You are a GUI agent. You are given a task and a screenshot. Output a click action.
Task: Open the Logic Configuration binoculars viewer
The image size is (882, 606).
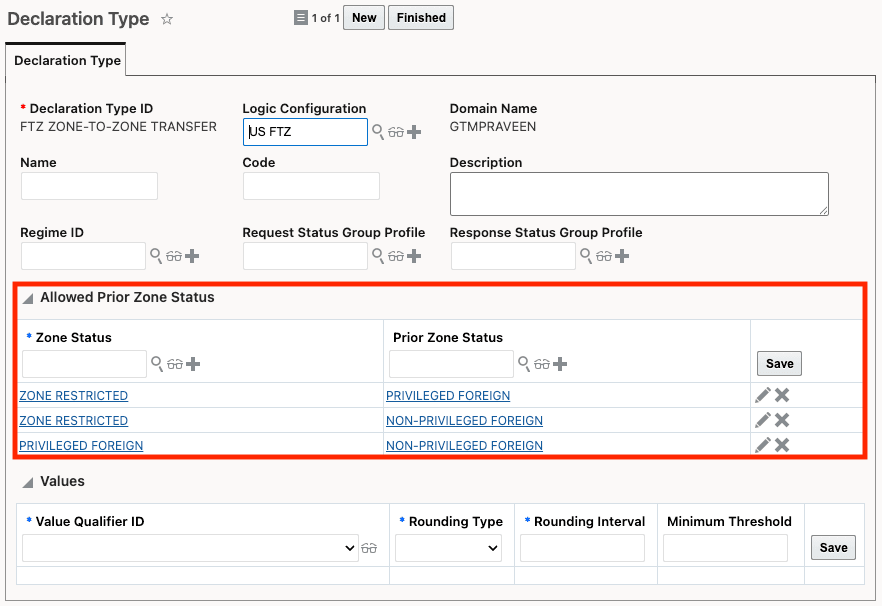396,132
